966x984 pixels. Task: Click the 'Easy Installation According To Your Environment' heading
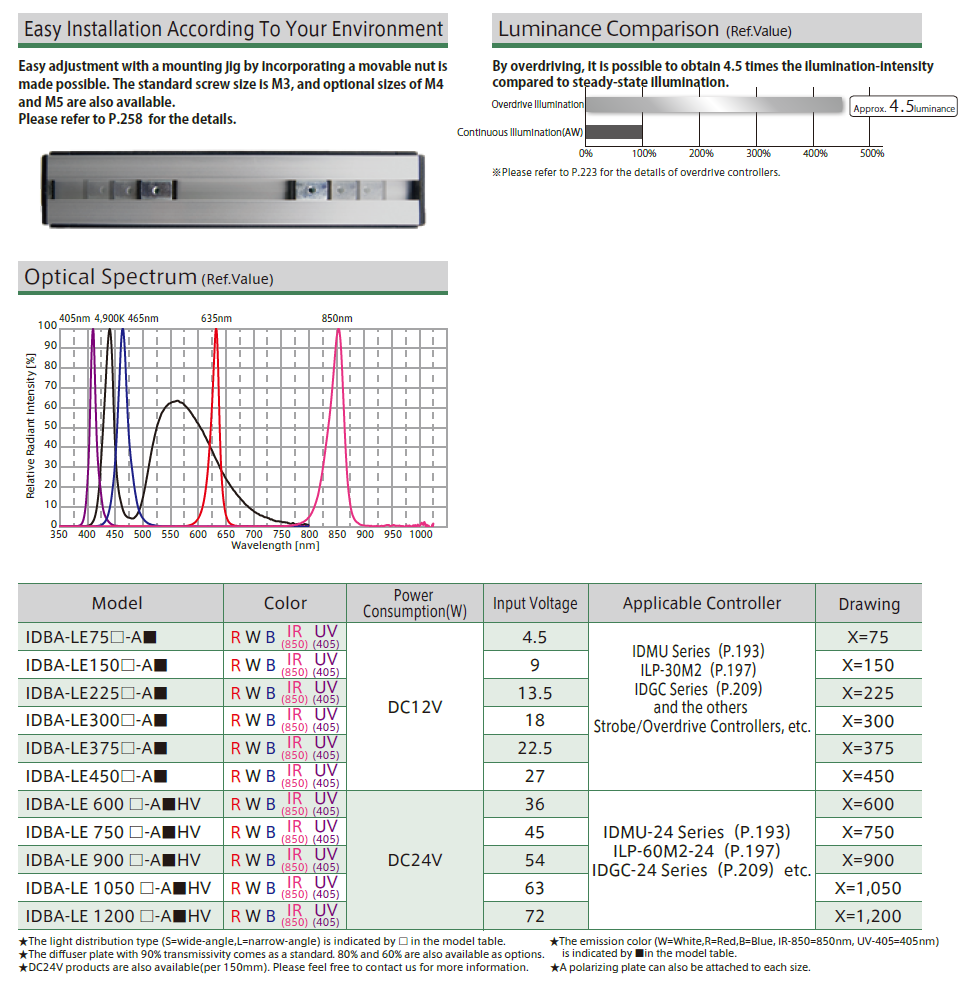[233, 29]
